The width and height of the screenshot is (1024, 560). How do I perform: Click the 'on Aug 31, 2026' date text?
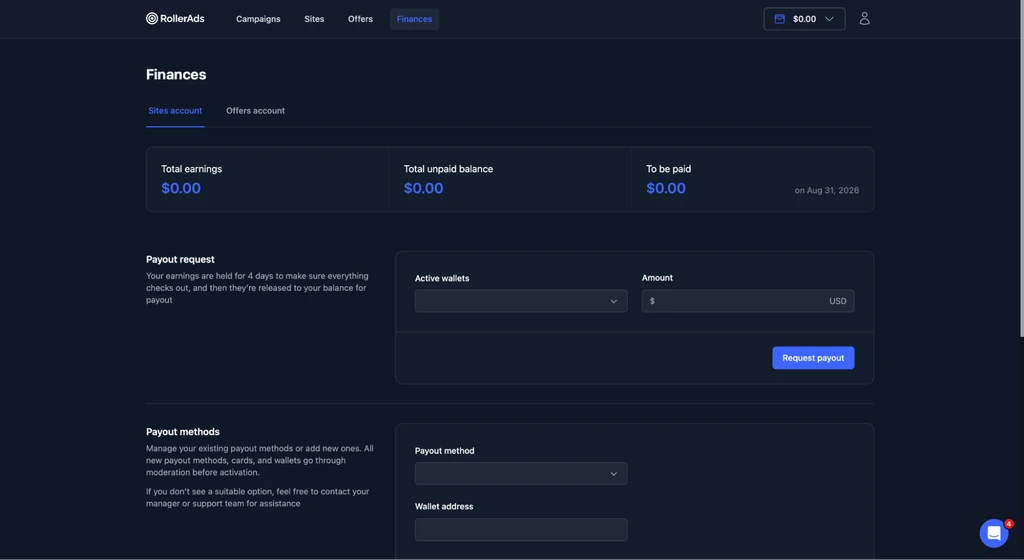pos(826,191)
